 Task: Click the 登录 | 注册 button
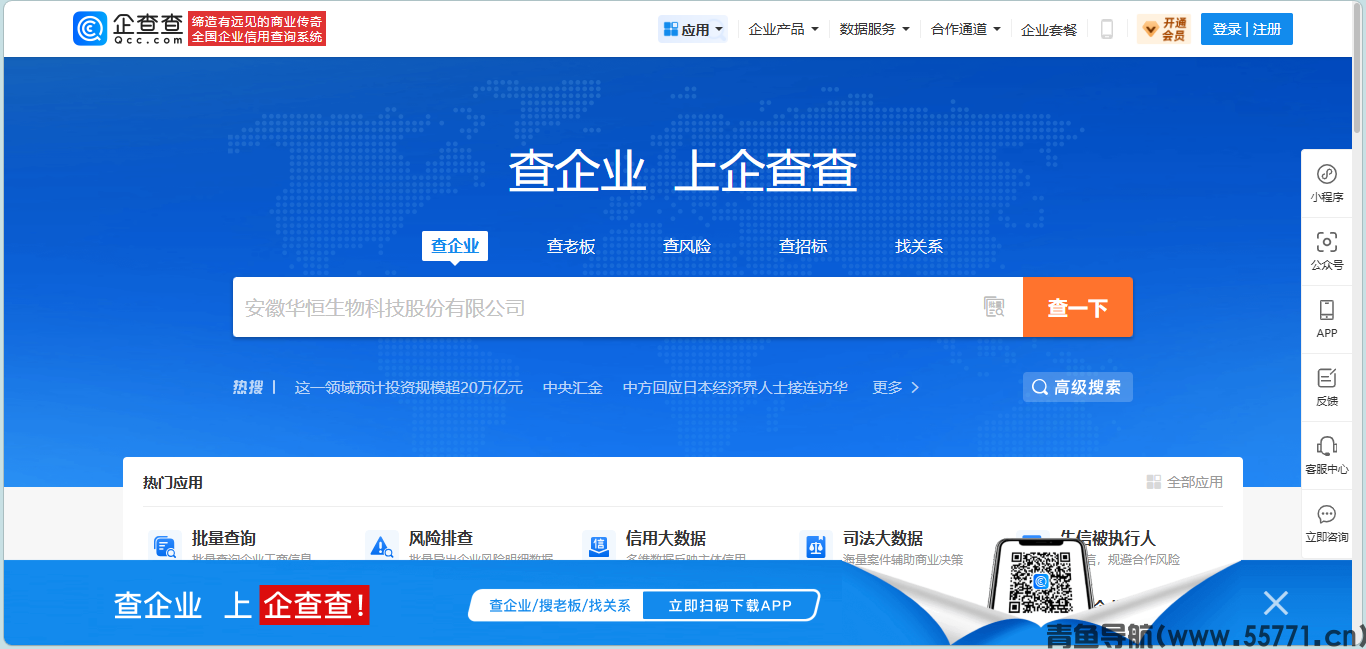[x=1247, y=29]
